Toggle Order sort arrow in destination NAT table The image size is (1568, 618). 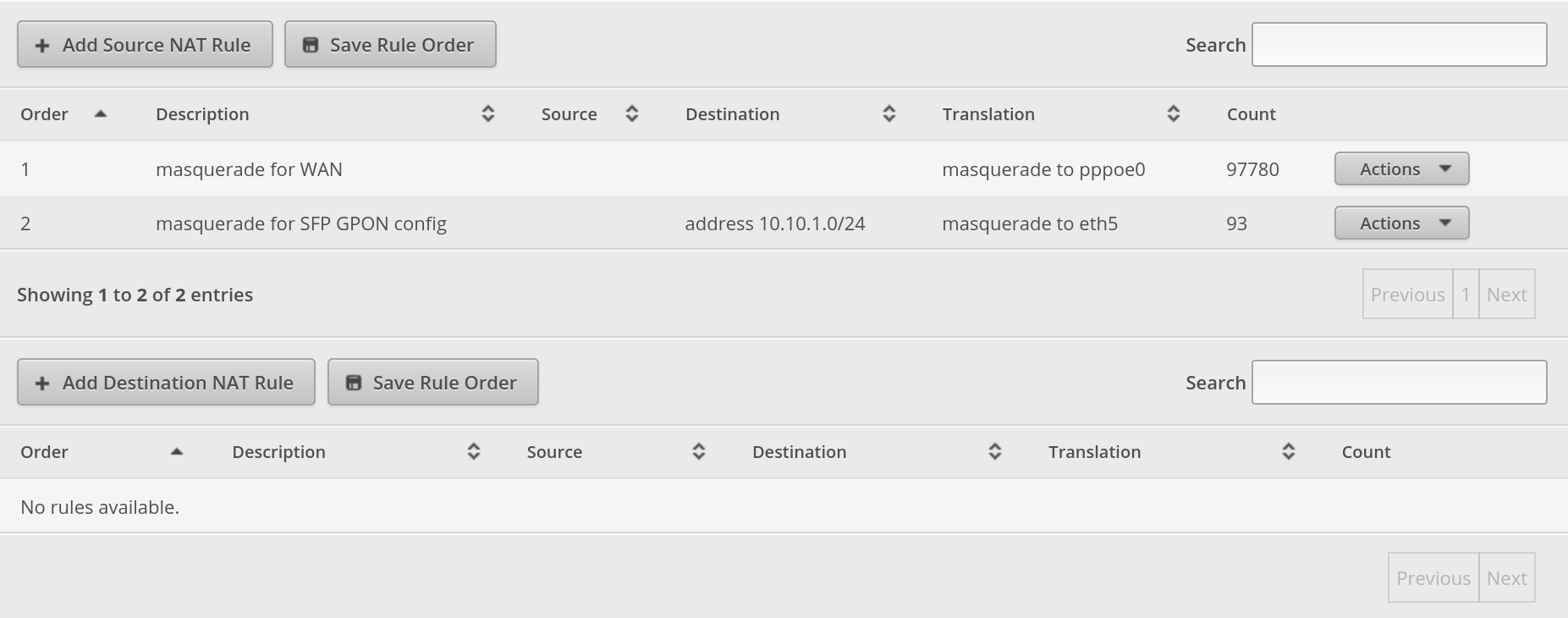pos(177,452)
